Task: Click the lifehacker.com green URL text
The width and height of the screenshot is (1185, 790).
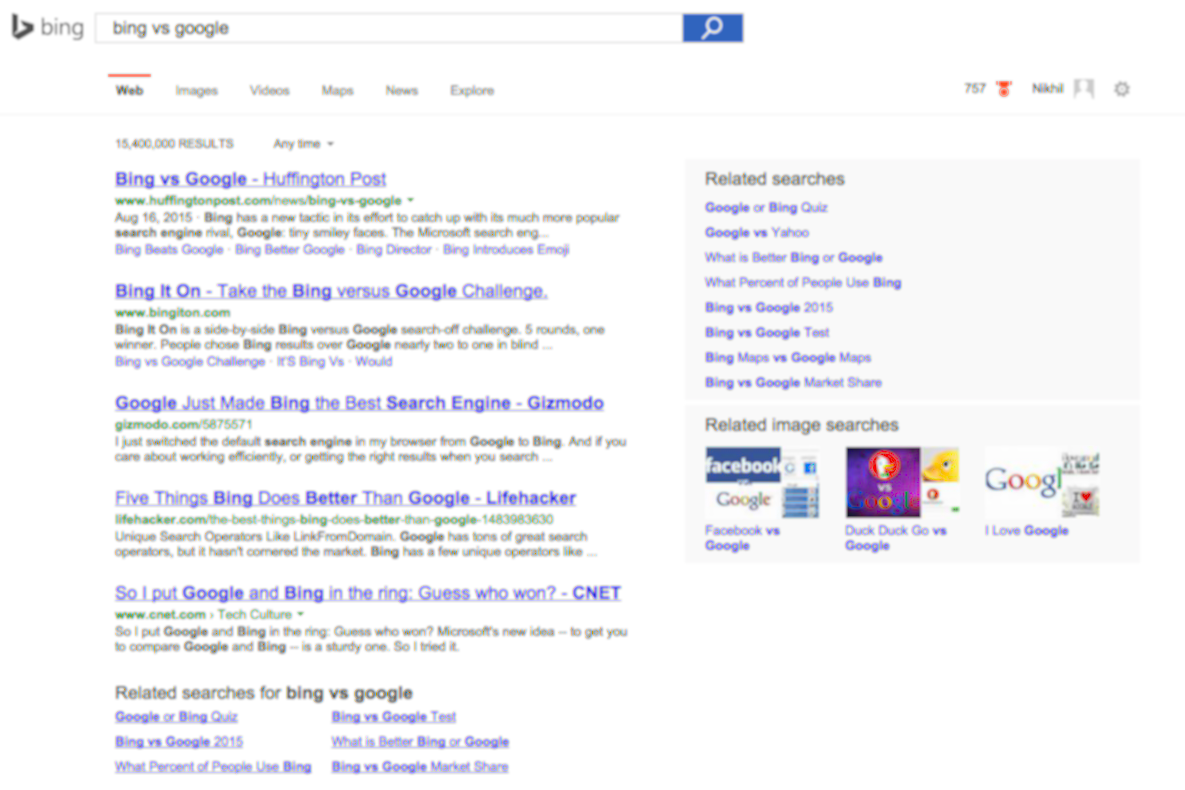Action: pos(334,519)
